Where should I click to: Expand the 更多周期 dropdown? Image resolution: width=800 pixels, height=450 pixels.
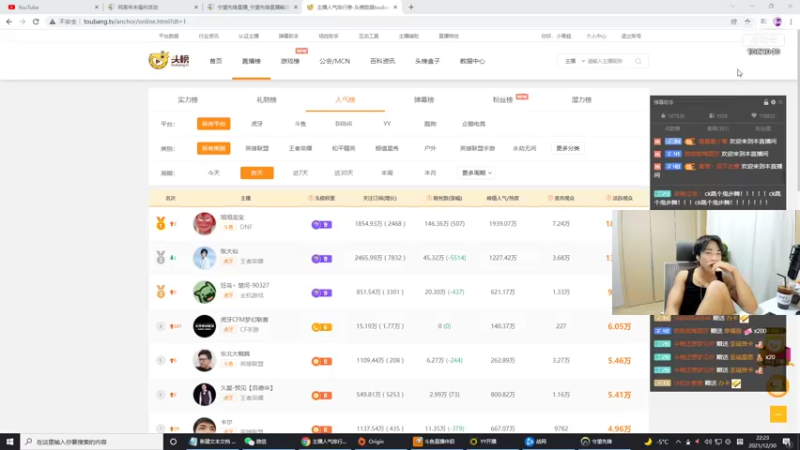pos(477,173)
